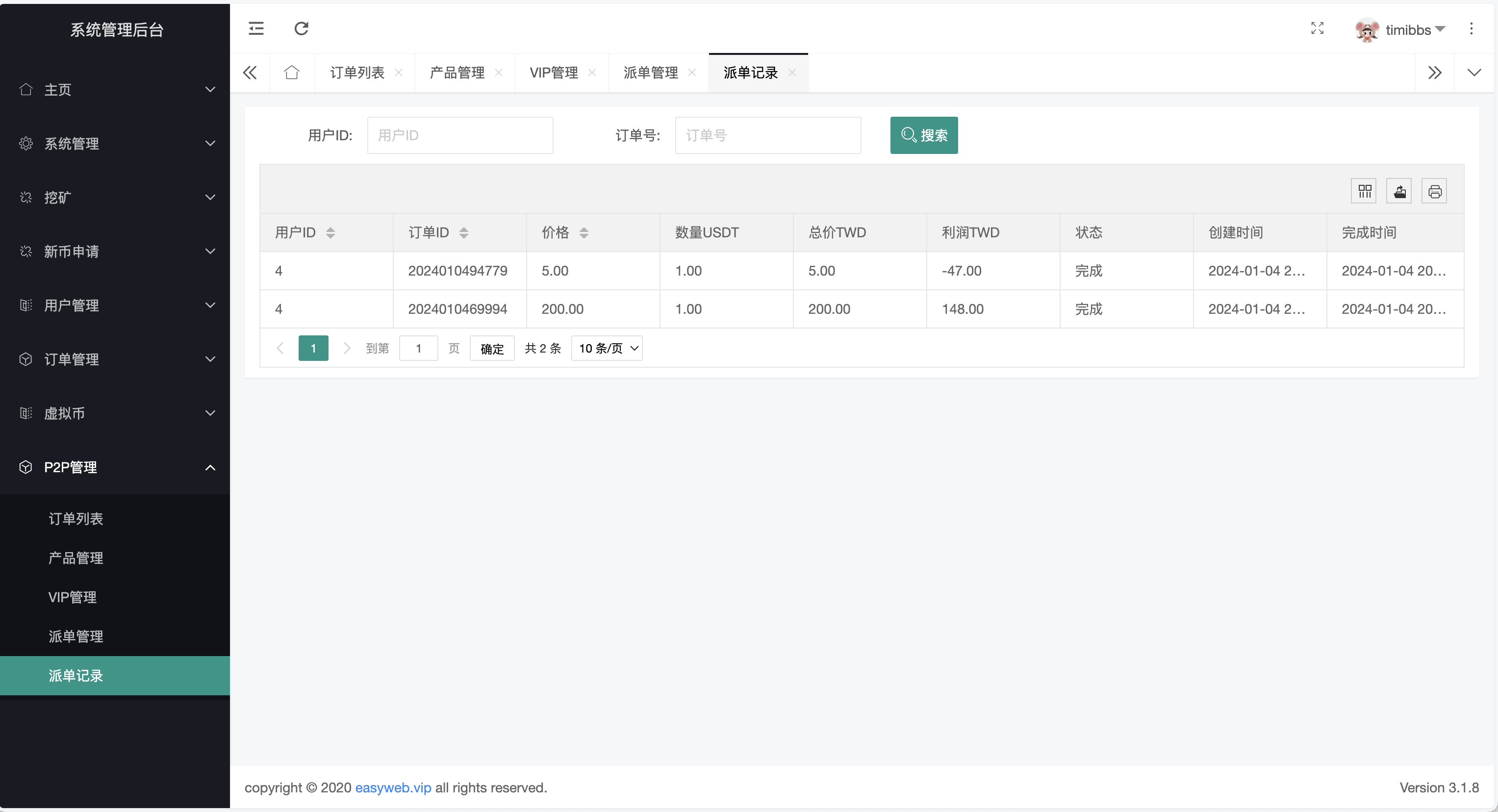Print the 派单记录 table
Viewport: 1498px width, 812px height.
point(1435,191)
